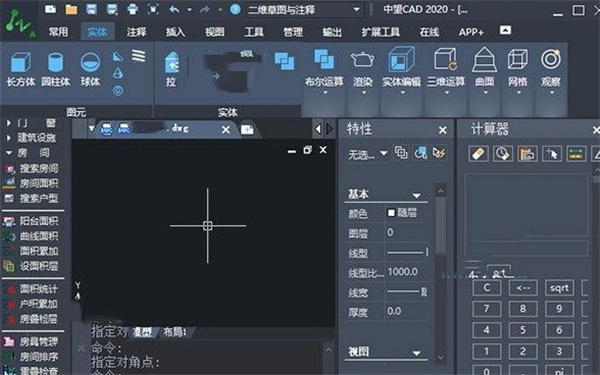Click the overlapping squares icon beside 布尔运算

pyautogui.click(x=284, y=61)
